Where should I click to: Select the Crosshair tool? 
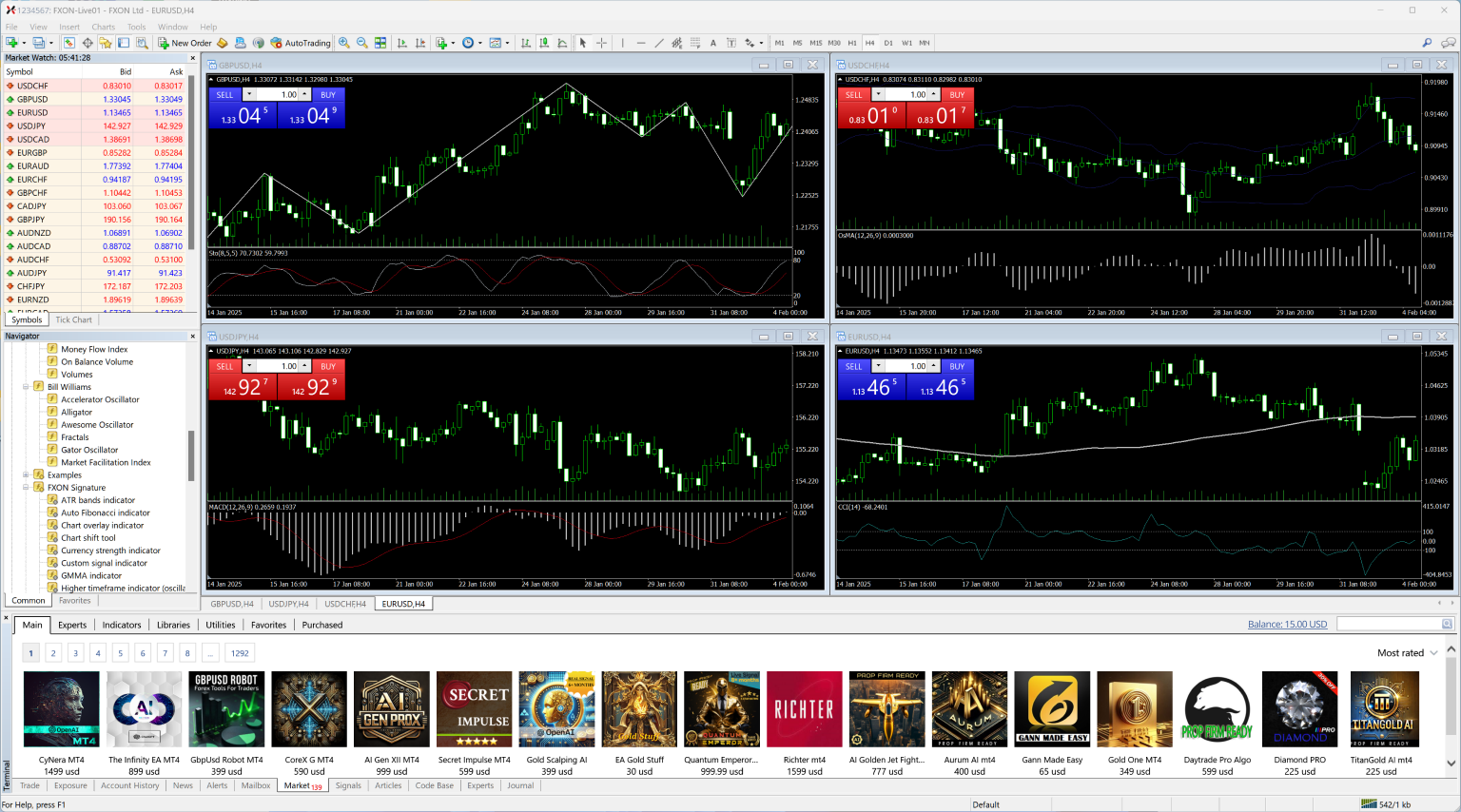coord(601,43)
